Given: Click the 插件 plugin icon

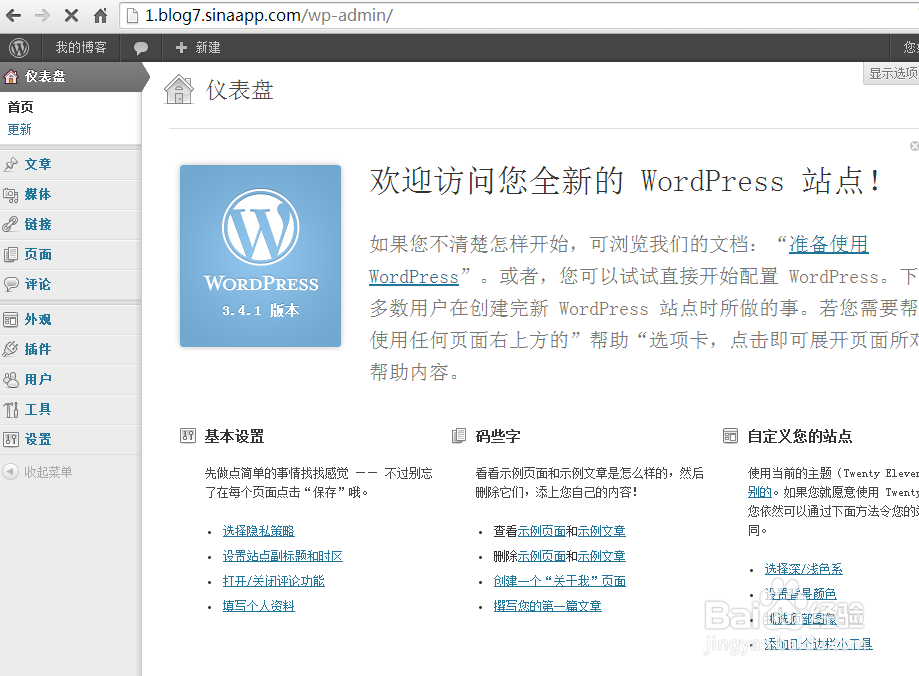Looking at the screenshot, I should point(11,349).
